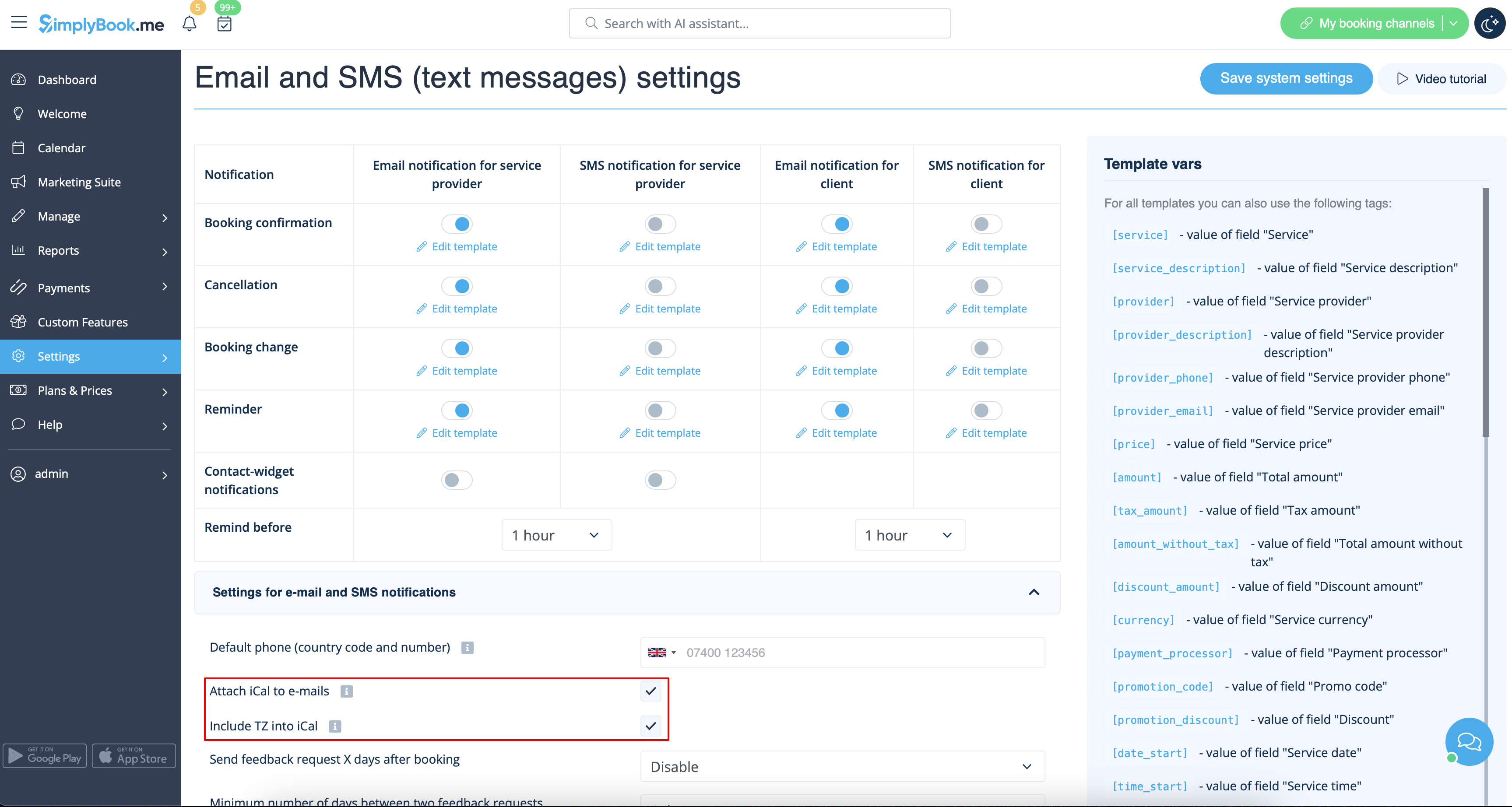The width and height of the screenshot is (1512, 807).
Task: Open Send feedback request Disable dropdown
Action: 842,766
